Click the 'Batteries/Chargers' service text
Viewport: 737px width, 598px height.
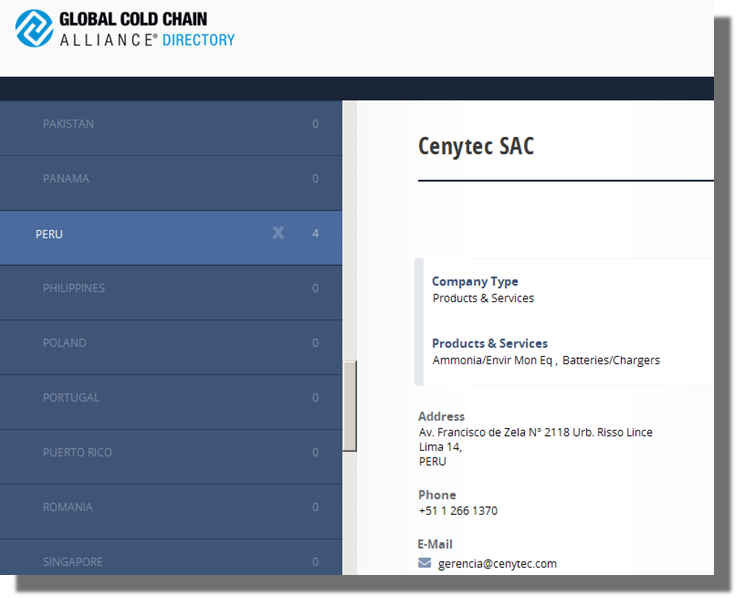611,360
